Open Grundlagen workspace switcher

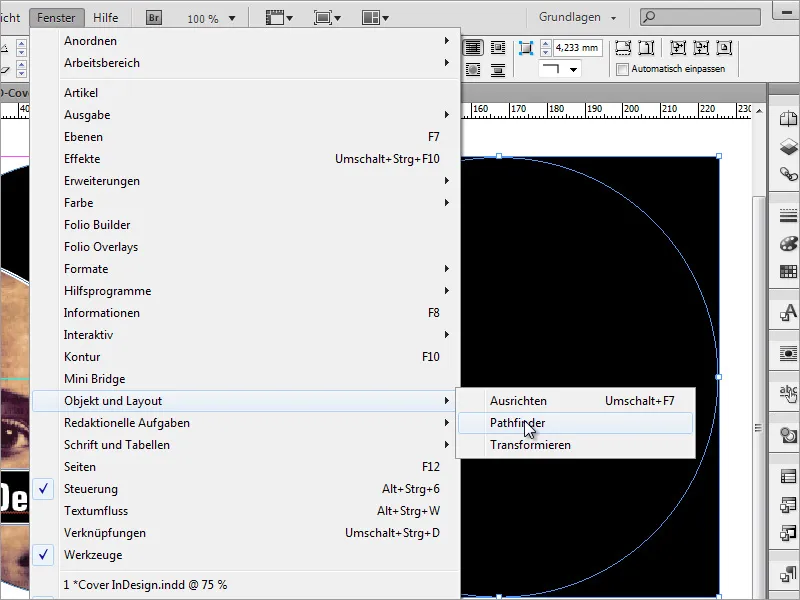578,17
